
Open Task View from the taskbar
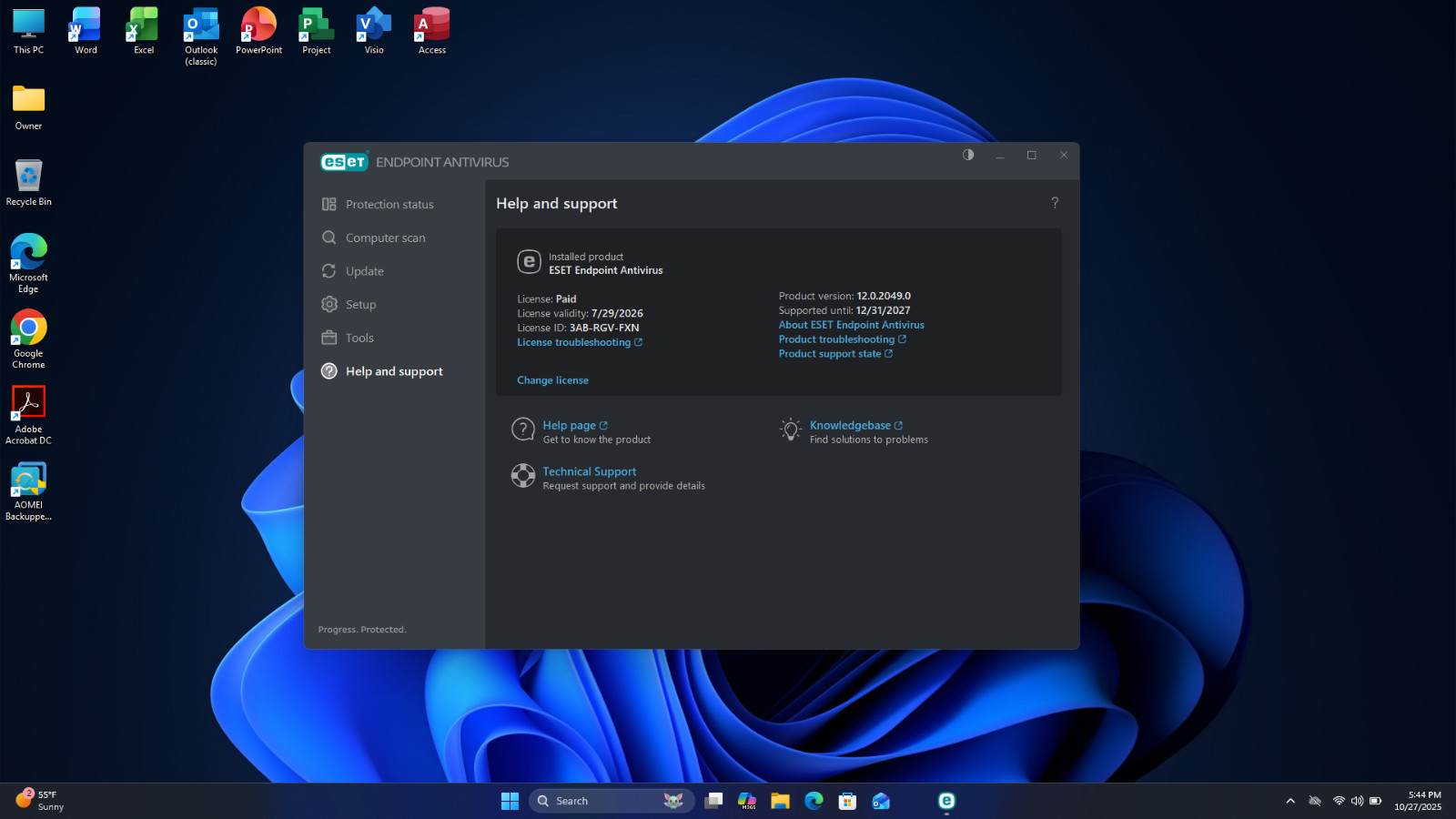(x=713, y=801)
